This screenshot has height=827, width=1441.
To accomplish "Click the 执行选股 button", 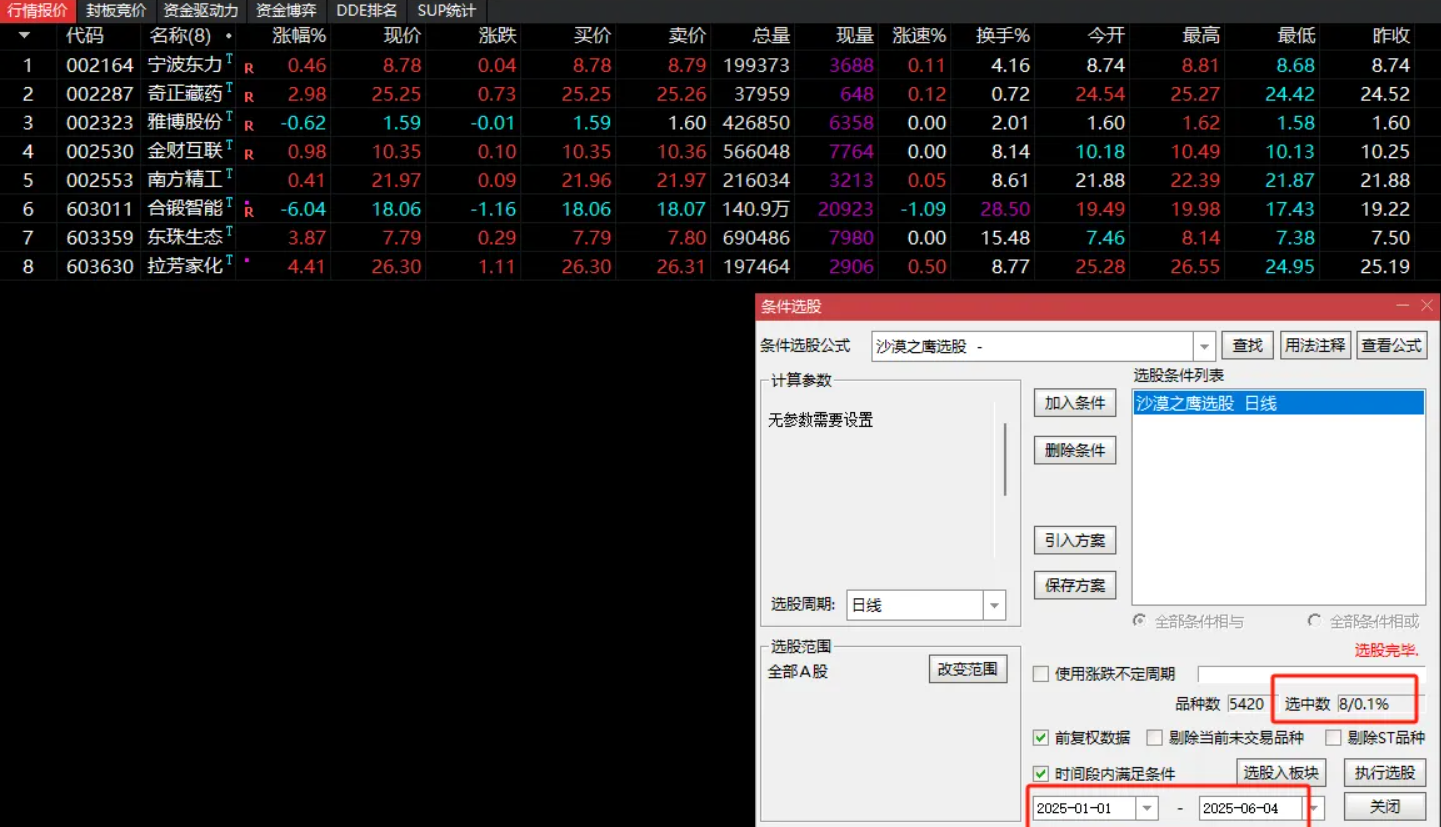I will pyautogui.click(x=1384, y=772).
